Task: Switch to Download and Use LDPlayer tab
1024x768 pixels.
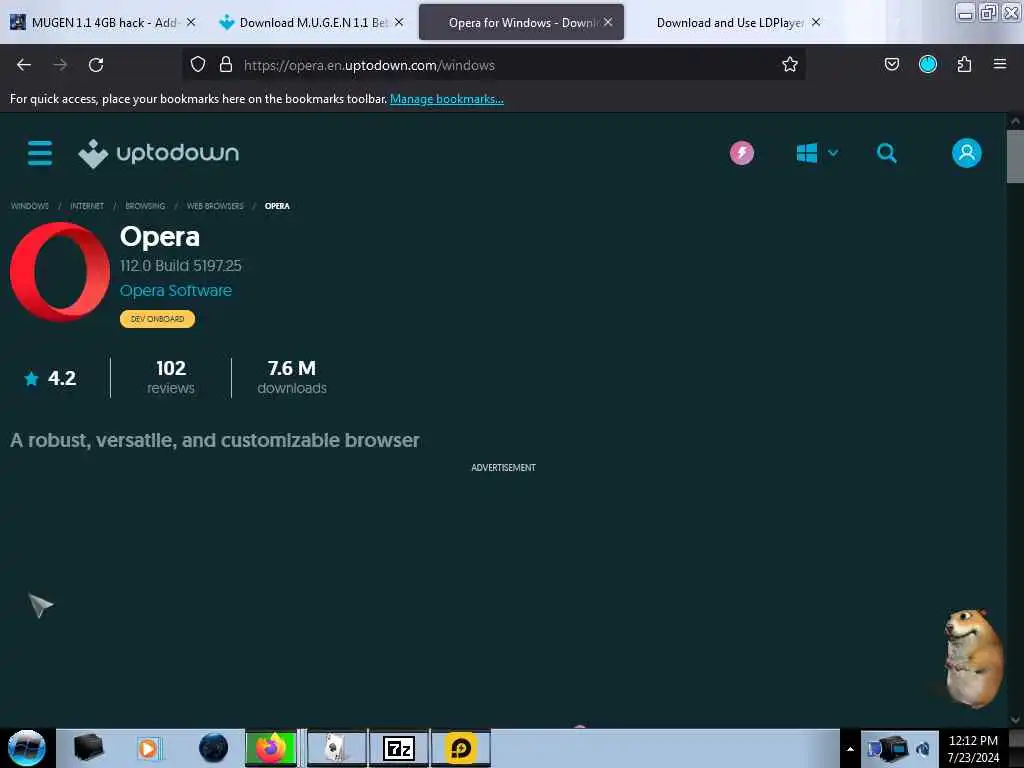Action: click(x=730, y=23)
